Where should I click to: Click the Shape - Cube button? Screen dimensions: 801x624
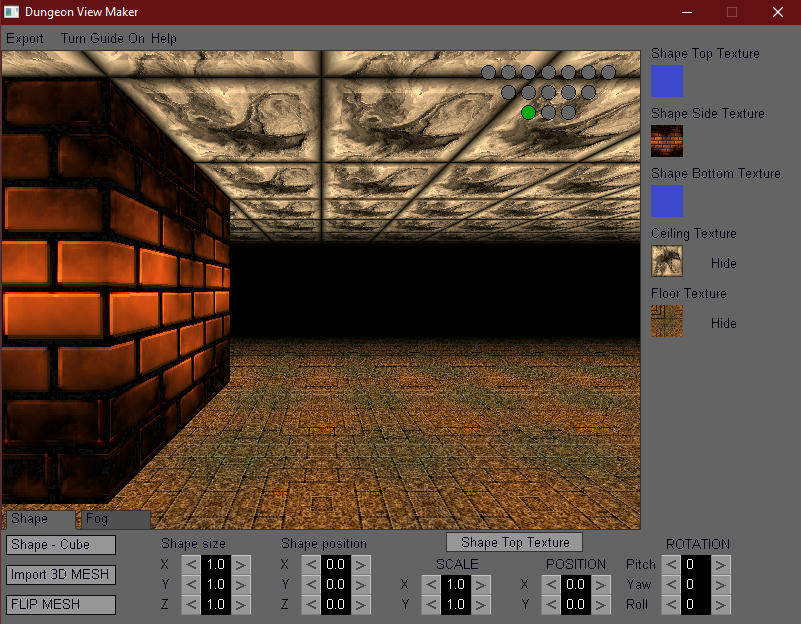tap(61, 544)
